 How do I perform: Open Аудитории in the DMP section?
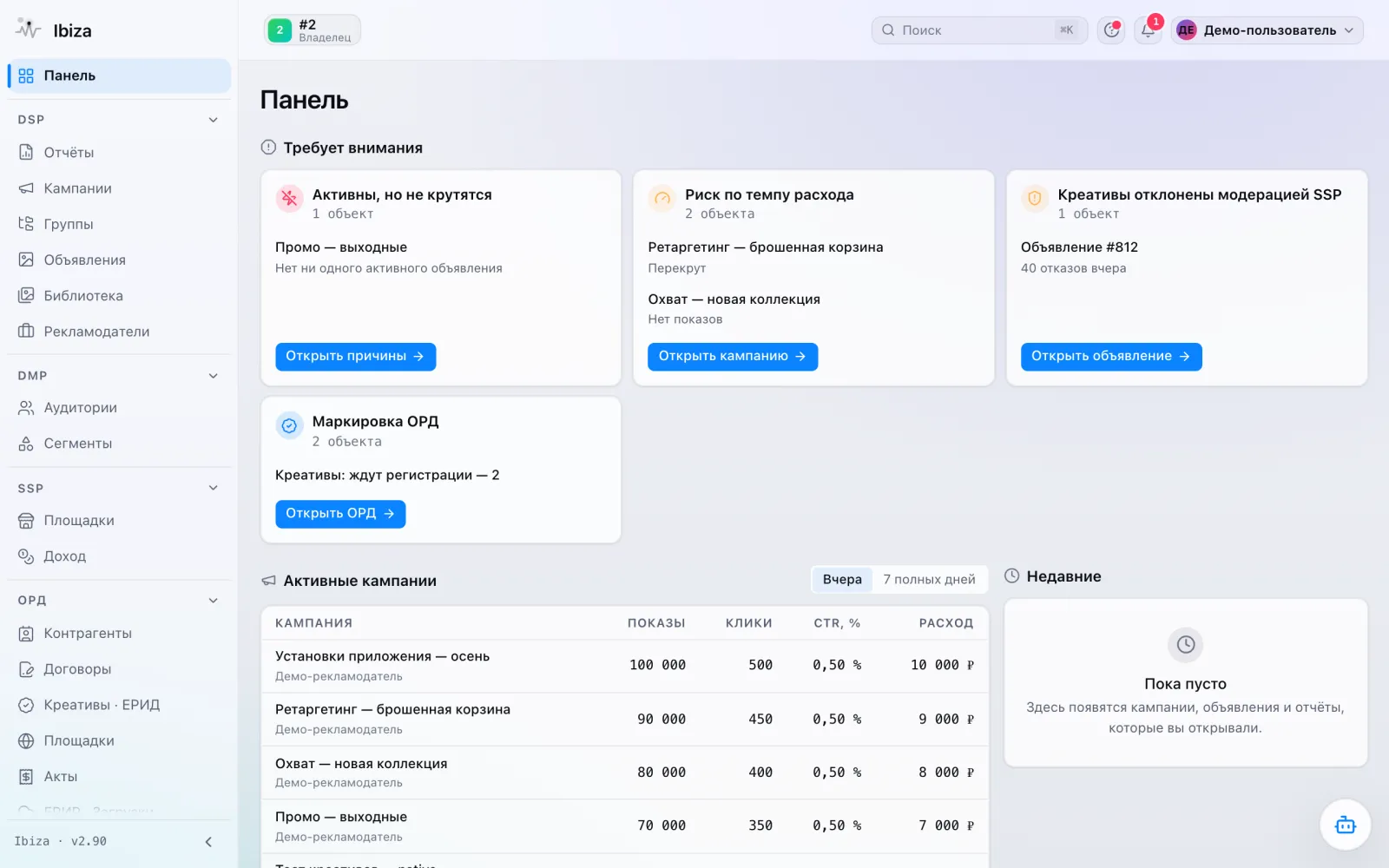(119, 408)
